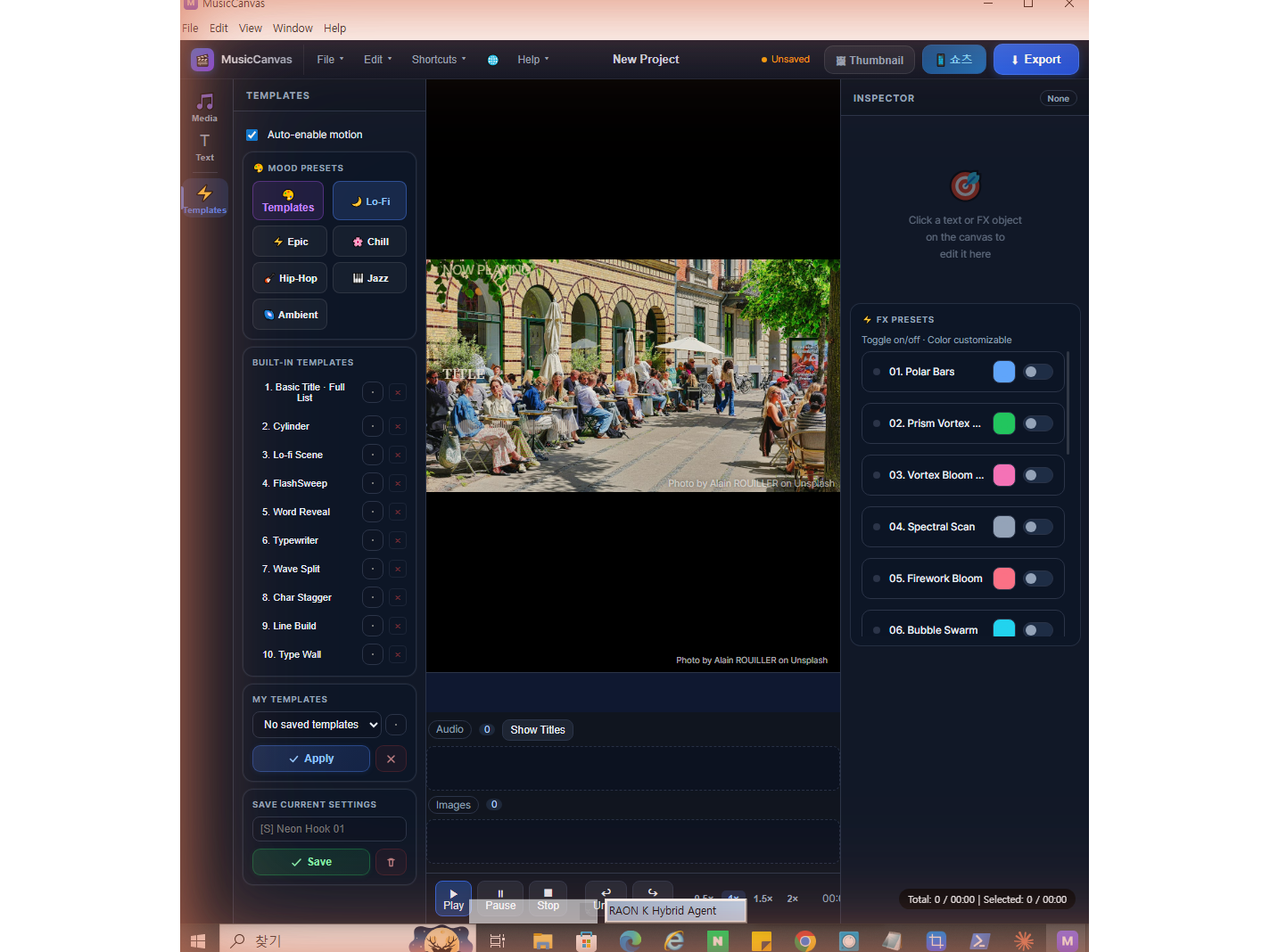This screenshot has width=1270, height=952.
Task: Click the Thumbnail button
Action: (x=869, y=60)
